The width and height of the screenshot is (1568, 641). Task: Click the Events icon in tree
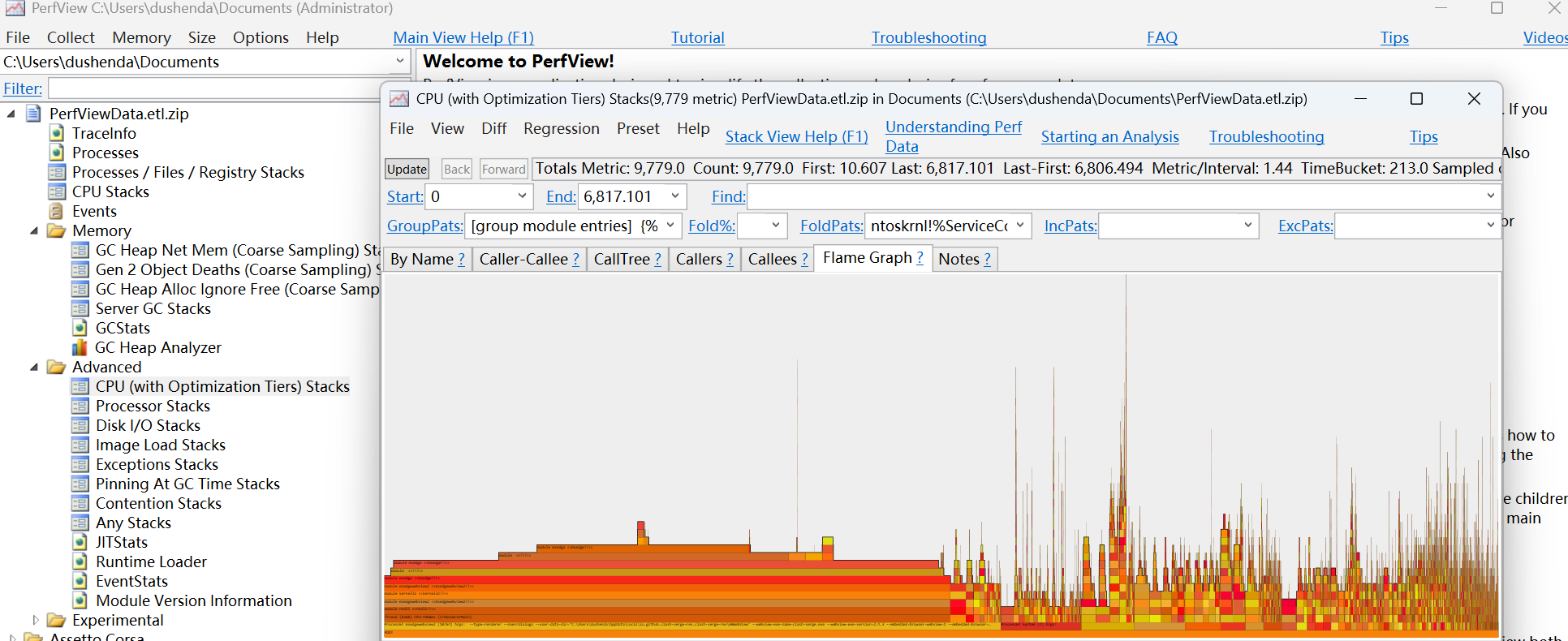click(57, 211)
